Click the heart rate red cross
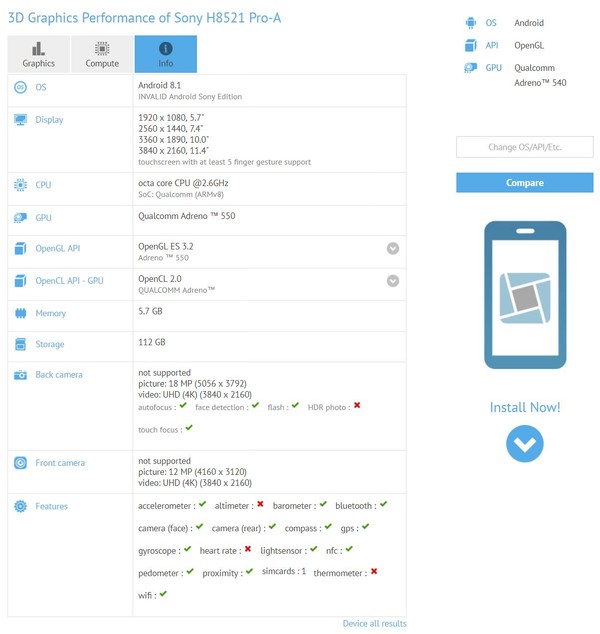600x634 pixels. pyautogui.click(x=248, y=549)
